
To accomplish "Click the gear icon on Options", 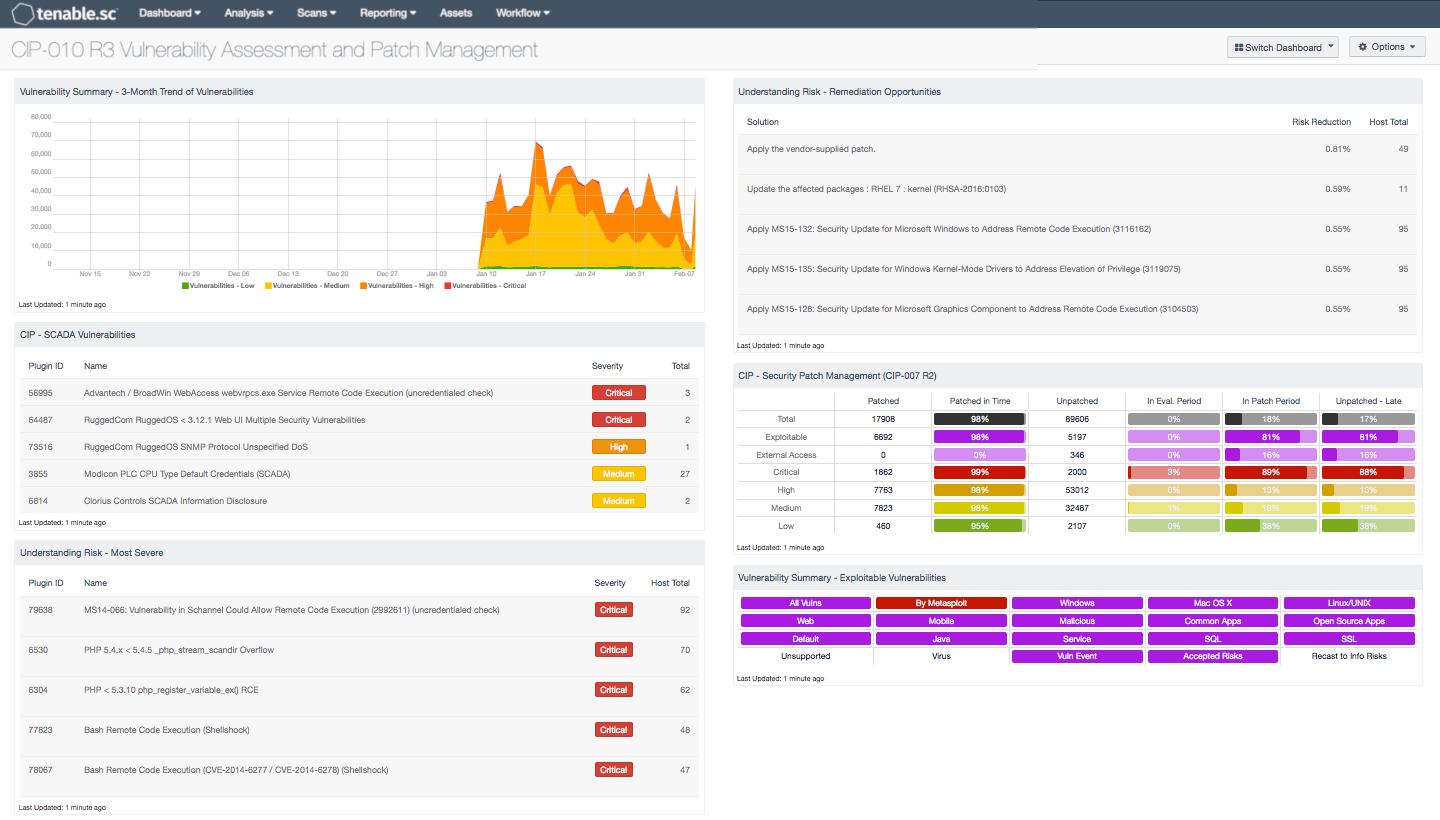I will click(x=1364, y=47).
